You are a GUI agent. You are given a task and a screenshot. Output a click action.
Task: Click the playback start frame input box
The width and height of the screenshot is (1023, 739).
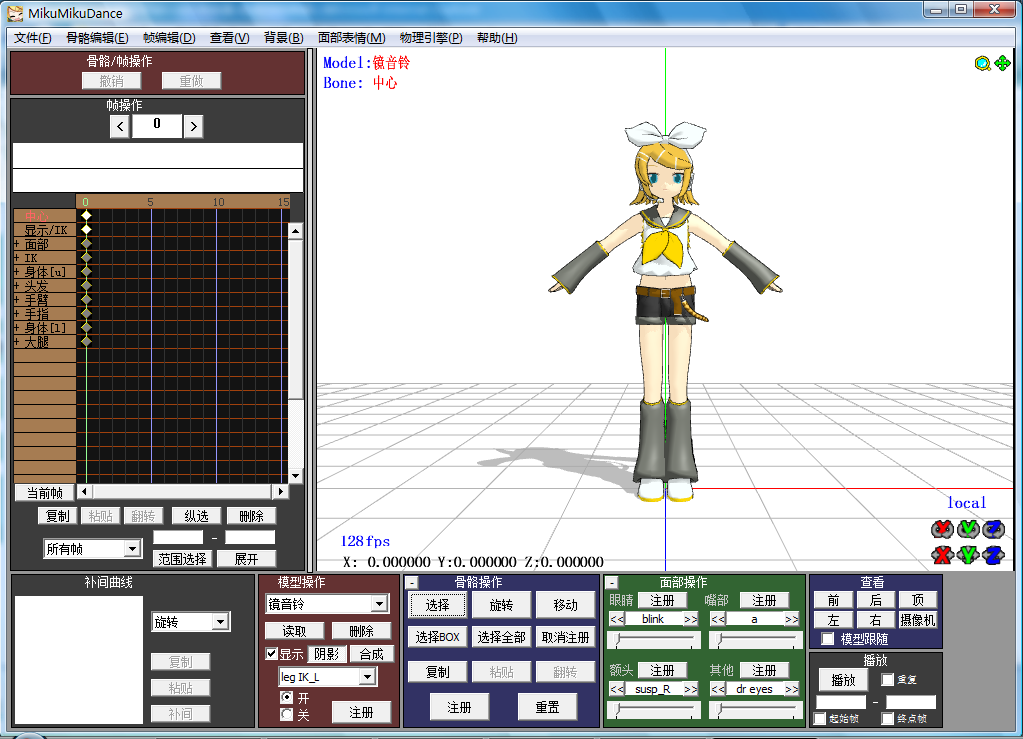[x=841, y=702]
